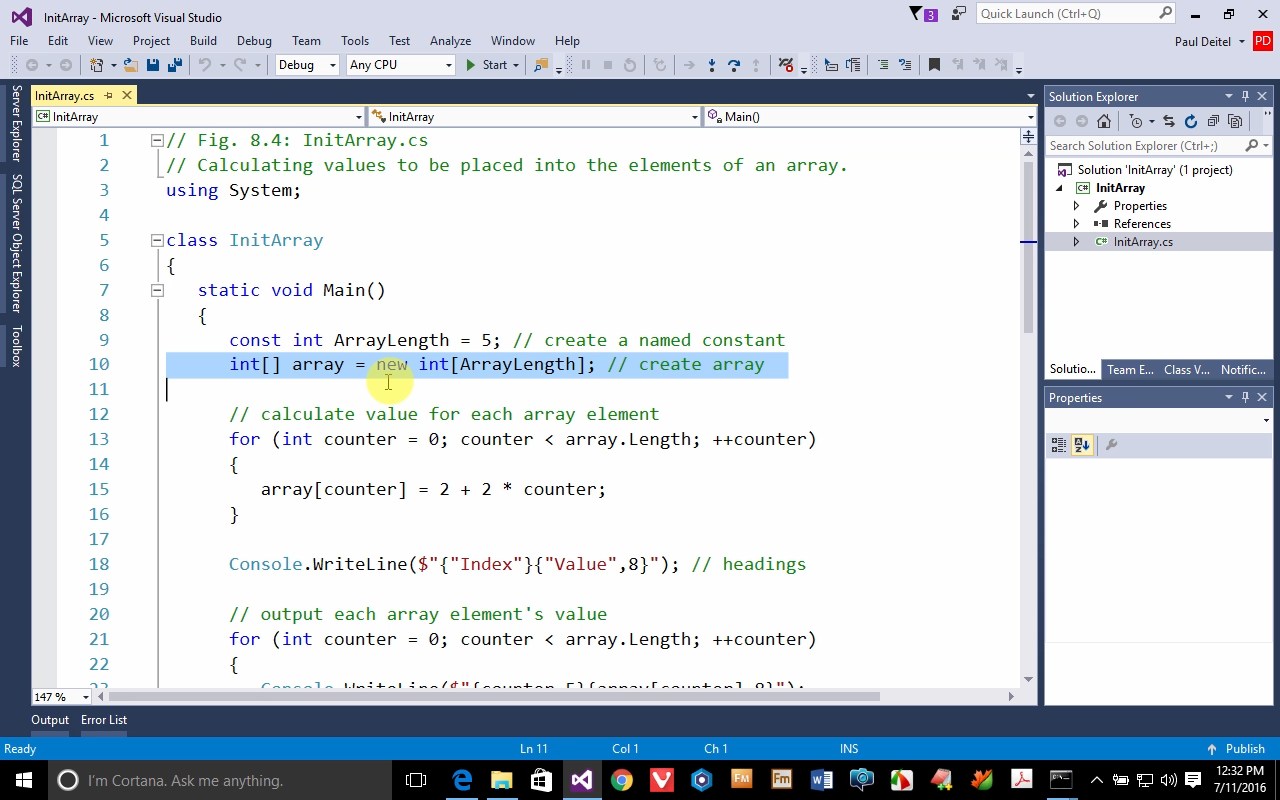This screenshot has height=800, width=1280.
Task: Collapse the class InitArray code block
Action: pyautogui.click(x=157, y=240)
